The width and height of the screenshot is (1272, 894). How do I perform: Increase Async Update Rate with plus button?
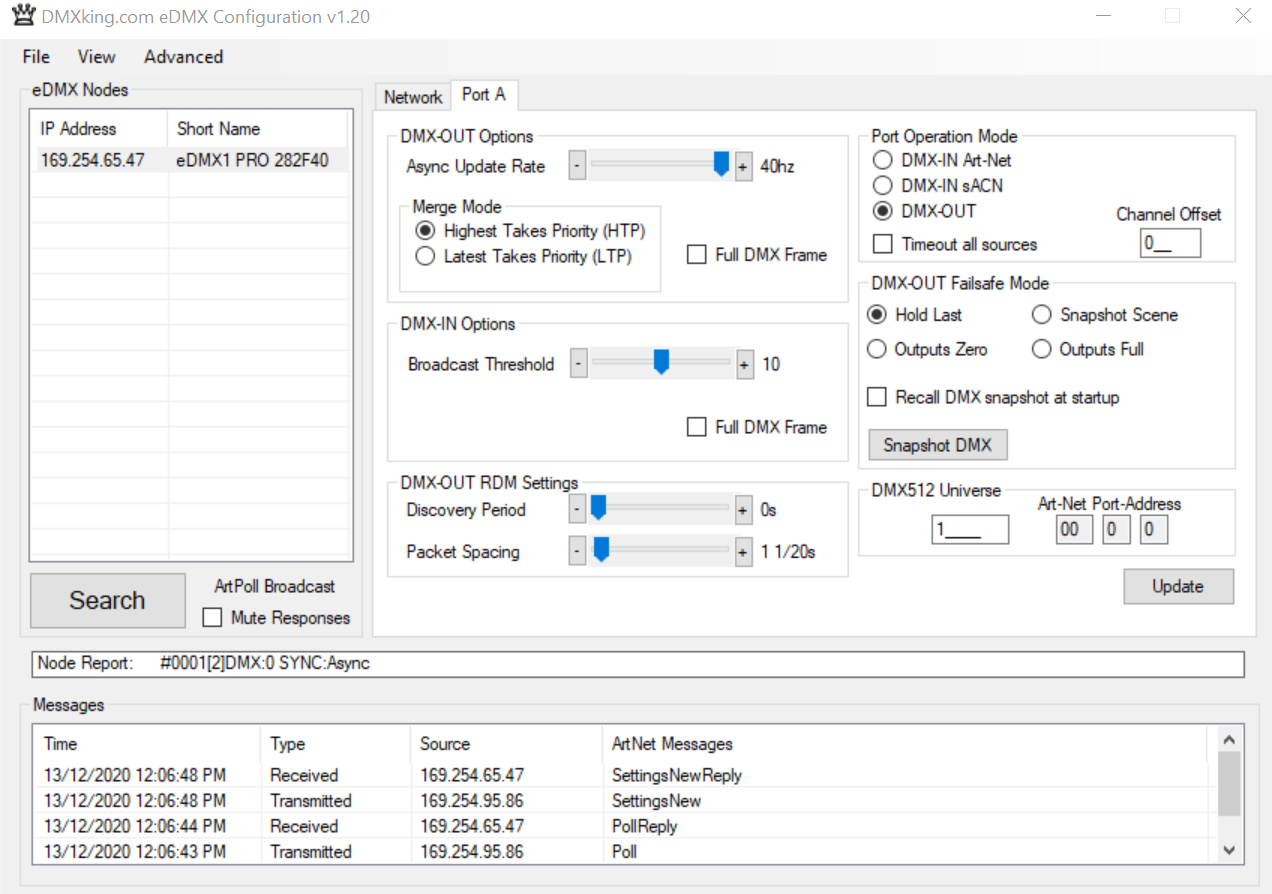click(x=743, y=166)
